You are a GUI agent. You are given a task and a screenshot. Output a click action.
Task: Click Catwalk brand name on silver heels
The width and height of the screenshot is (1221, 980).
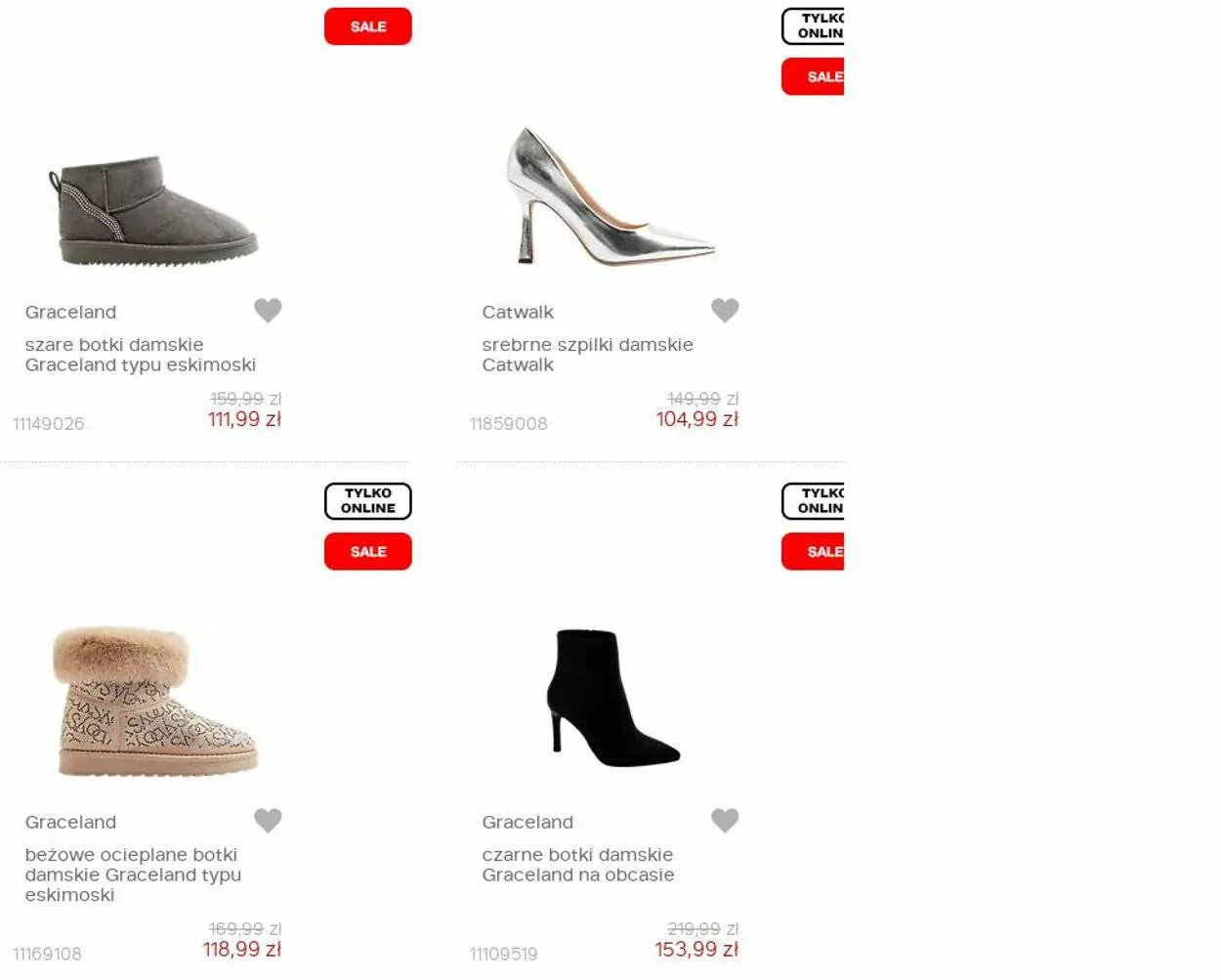tap(518, 312)
